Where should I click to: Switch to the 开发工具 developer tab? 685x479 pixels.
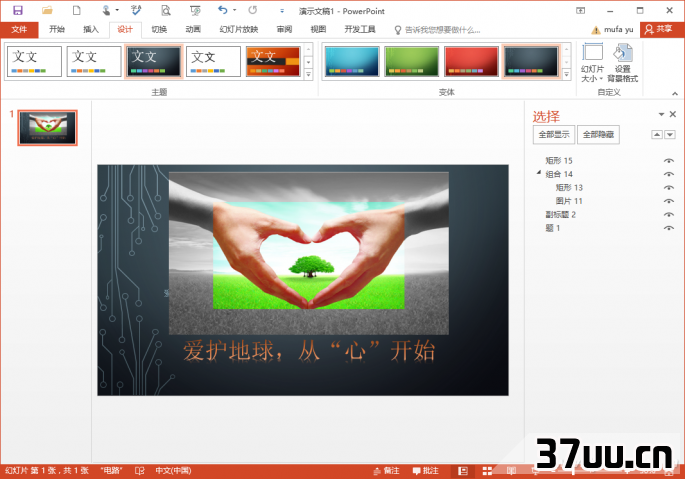click(360, 30)
